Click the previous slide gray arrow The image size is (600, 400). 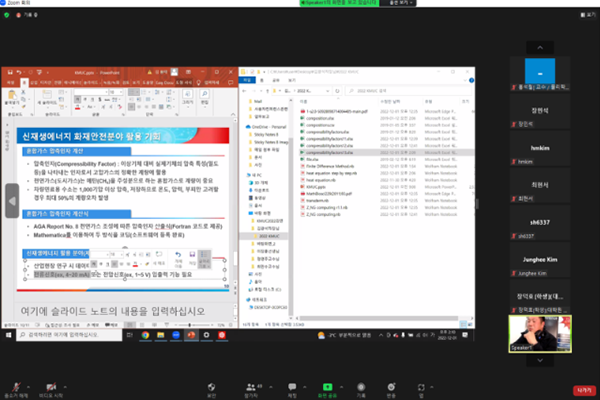12,201
